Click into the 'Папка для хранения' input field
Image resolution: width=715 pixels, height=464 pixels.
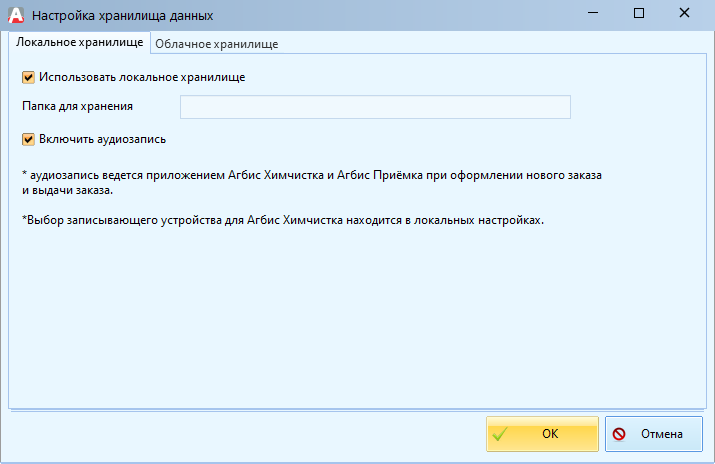point(375,107)
